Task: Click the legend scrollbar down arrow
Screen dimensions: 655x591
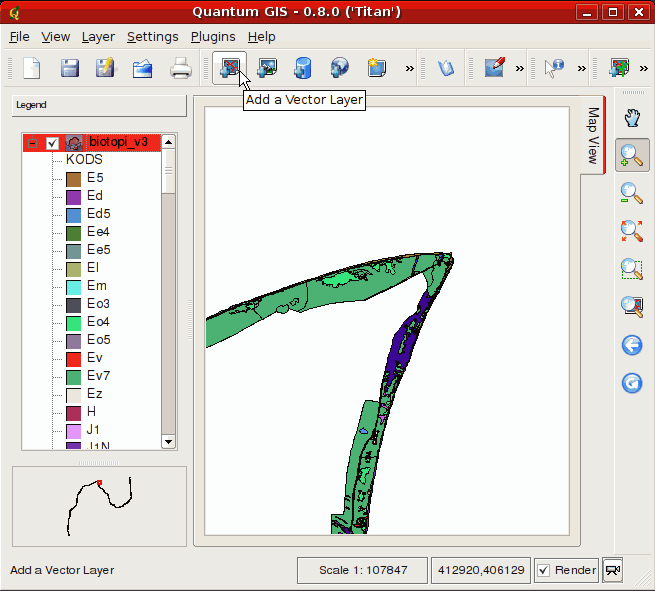Action: pyautogui.click(x=168, y=441)
